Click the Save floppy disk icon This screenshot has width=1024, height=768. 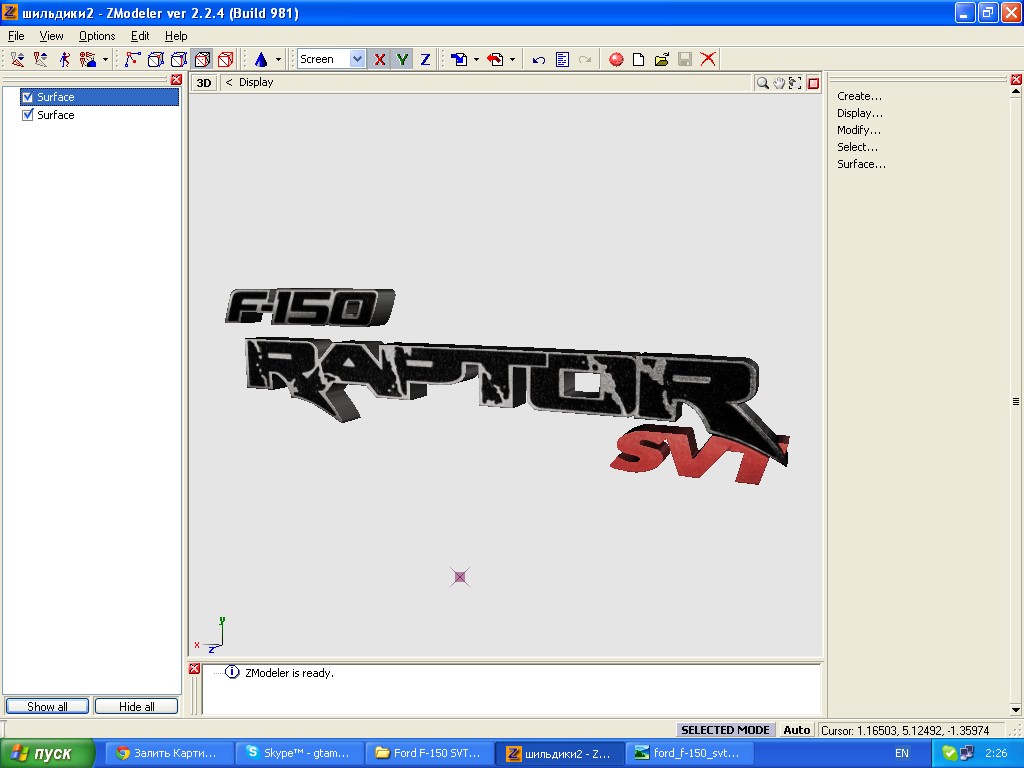(685, 59)
